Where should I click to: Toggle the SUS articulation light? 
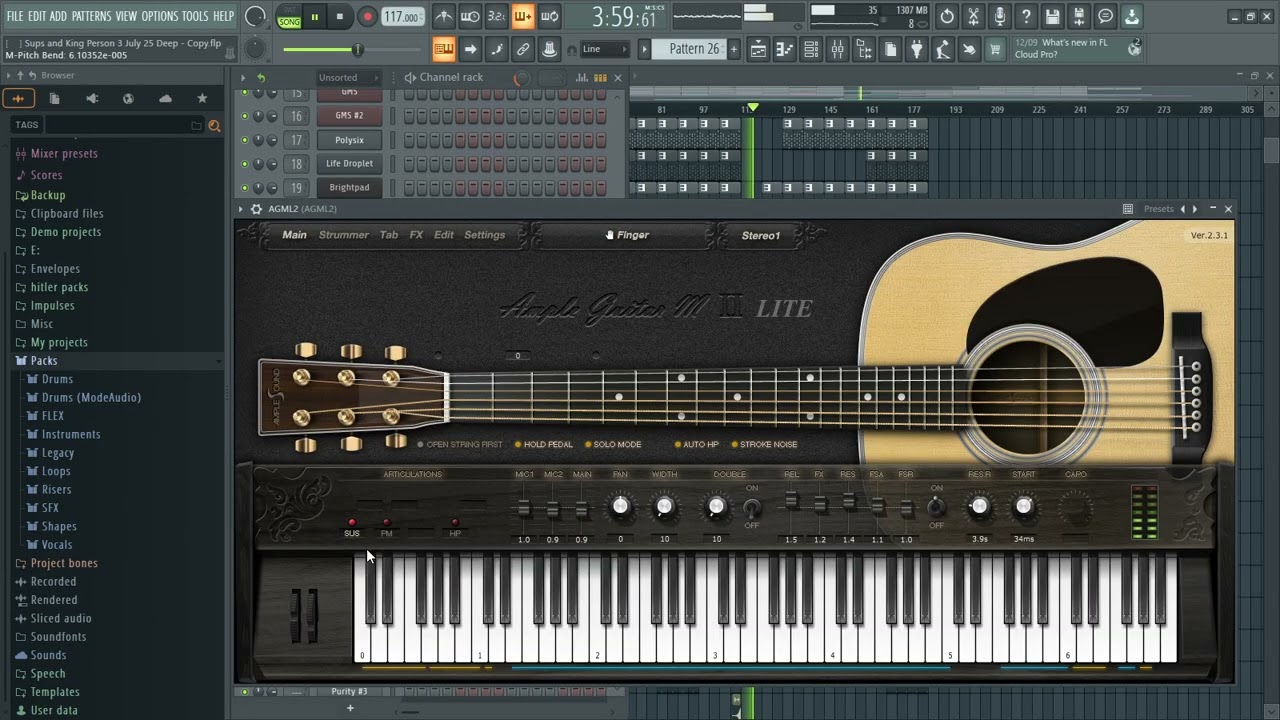351,523
